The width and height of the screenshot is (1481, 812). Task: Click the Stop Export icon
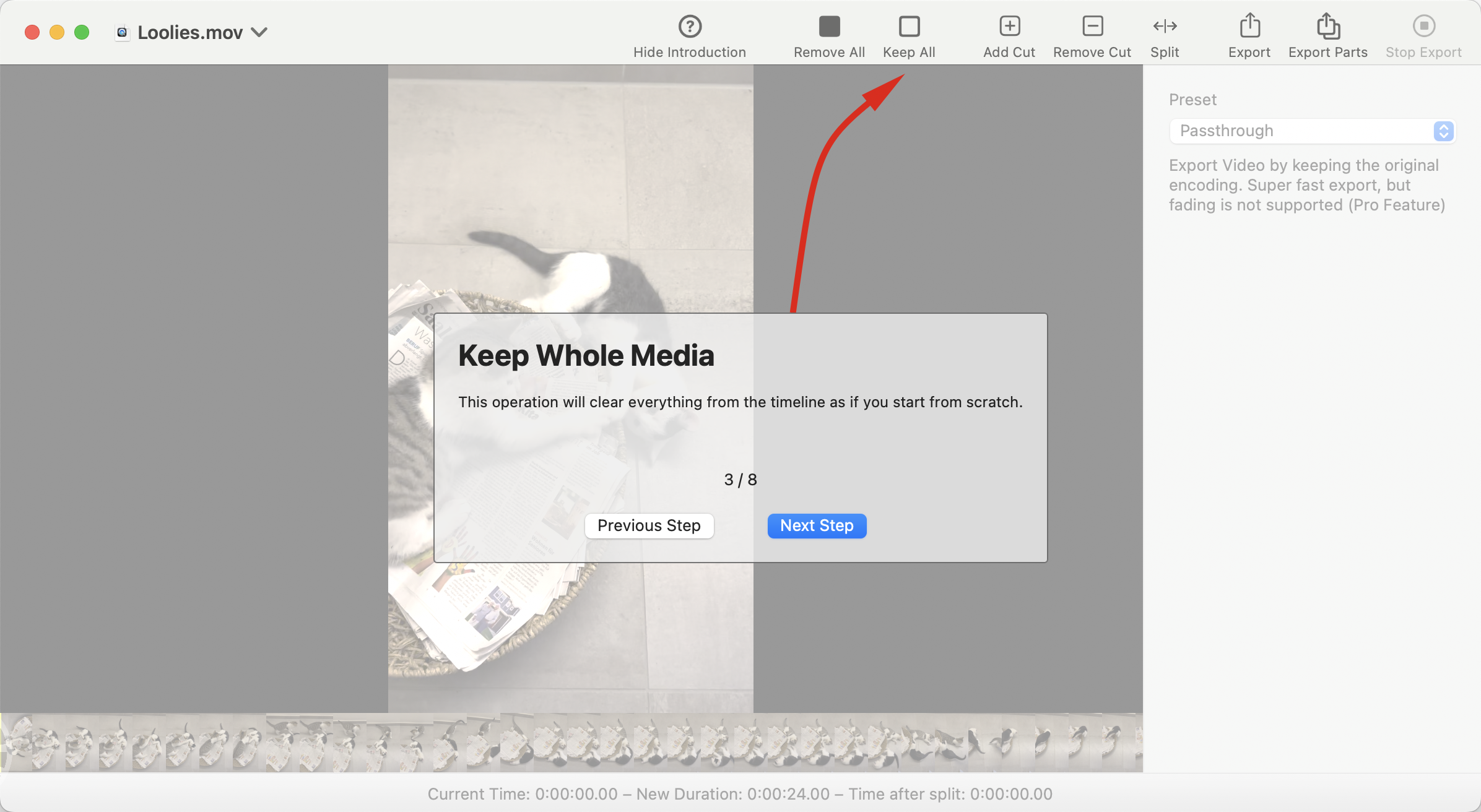[x=1423, y=27]
